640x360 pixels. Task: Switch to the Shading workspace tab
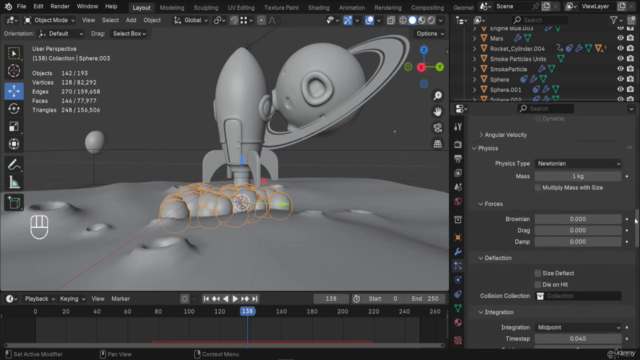319,7
